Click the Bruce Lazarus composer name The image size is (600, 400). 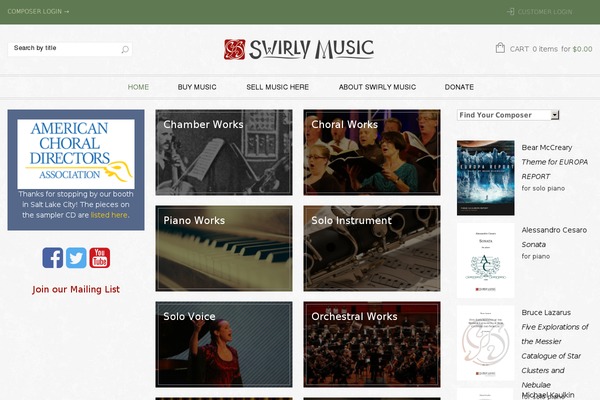pyautogui.click(x=546, y=312)
